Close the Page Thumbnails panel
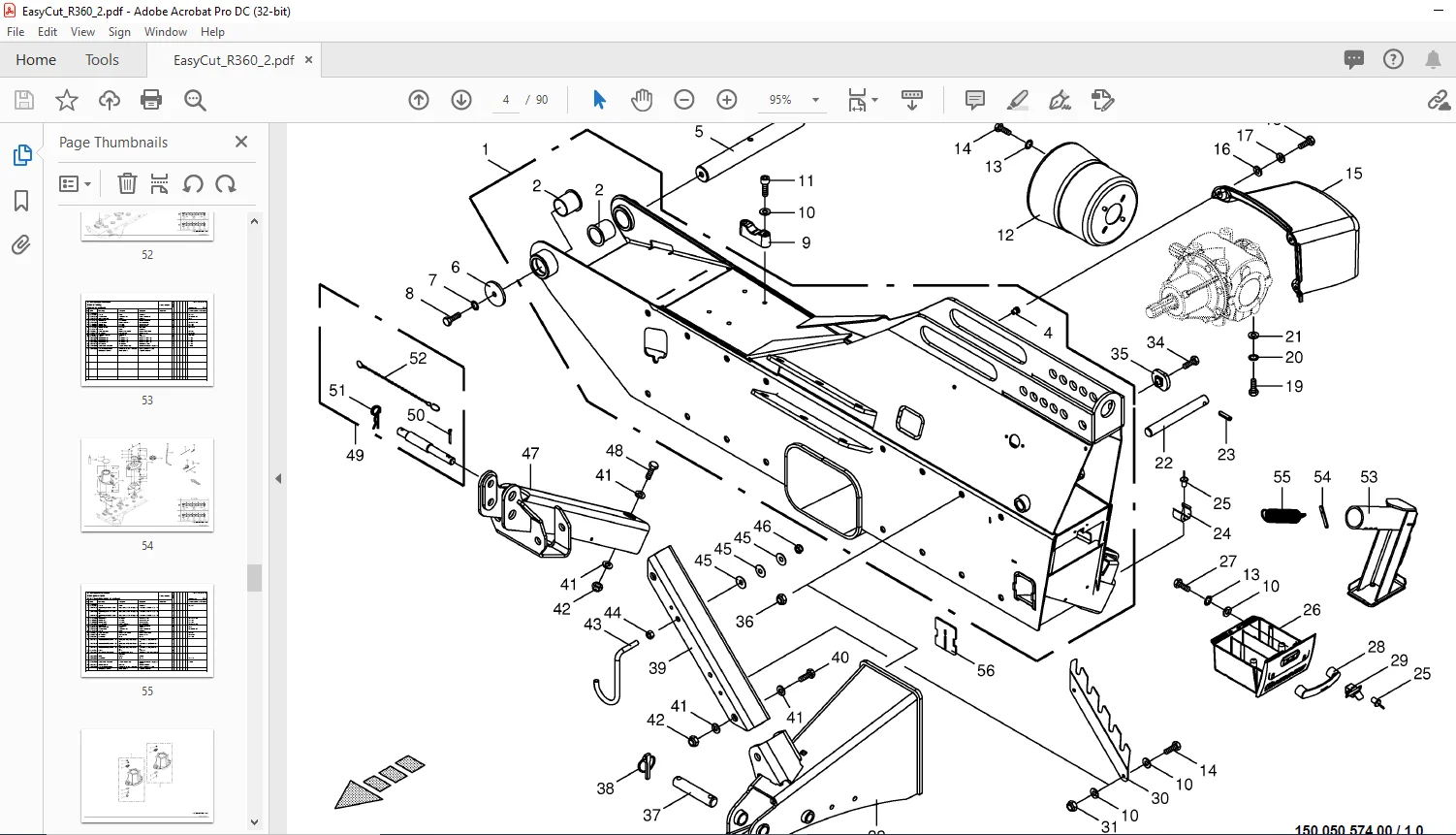This screenshot has height=835, width=1456. [241, 142]
